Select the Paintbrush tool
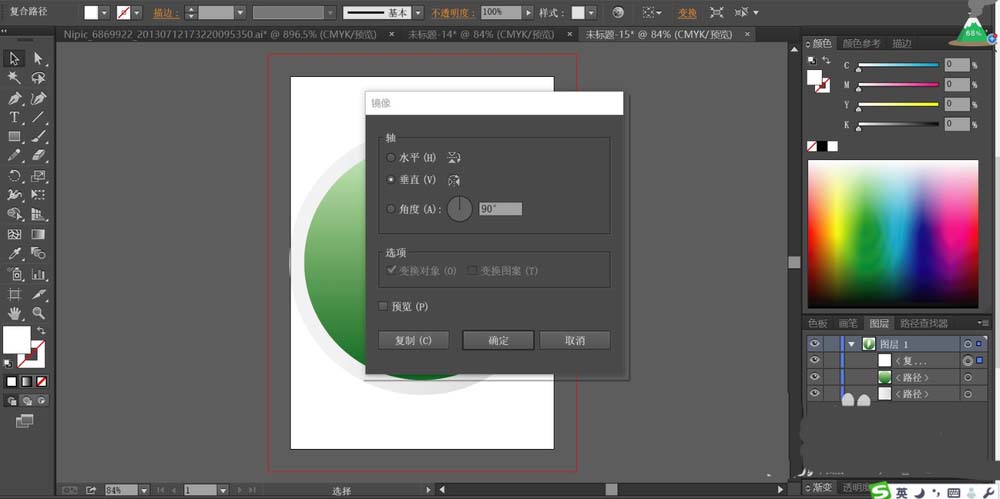The image size is (1000, 499). tap(38, 136)
